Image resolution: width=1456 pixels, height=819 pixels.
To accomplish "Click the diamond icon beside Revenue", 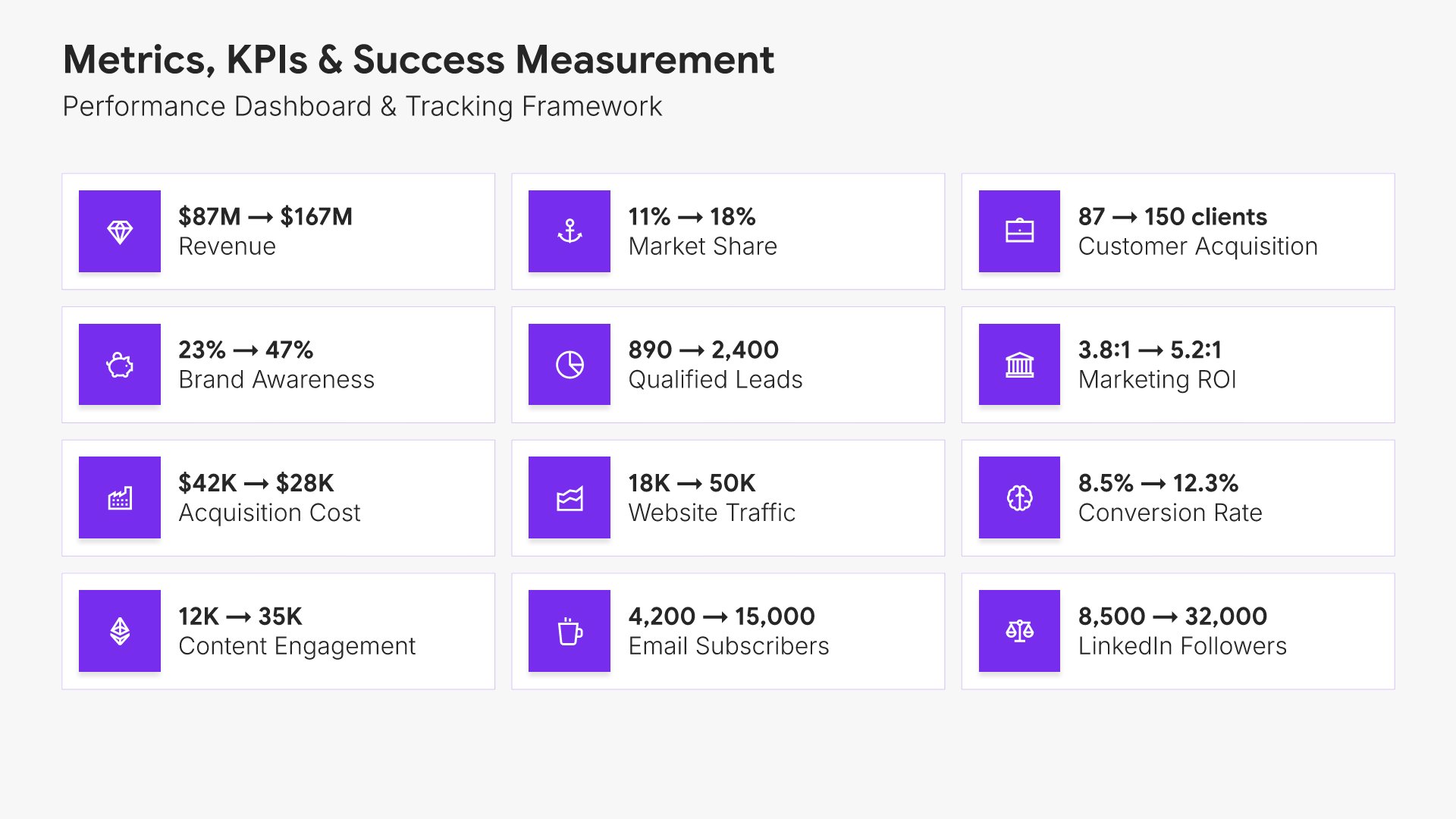I will point(120,231).
